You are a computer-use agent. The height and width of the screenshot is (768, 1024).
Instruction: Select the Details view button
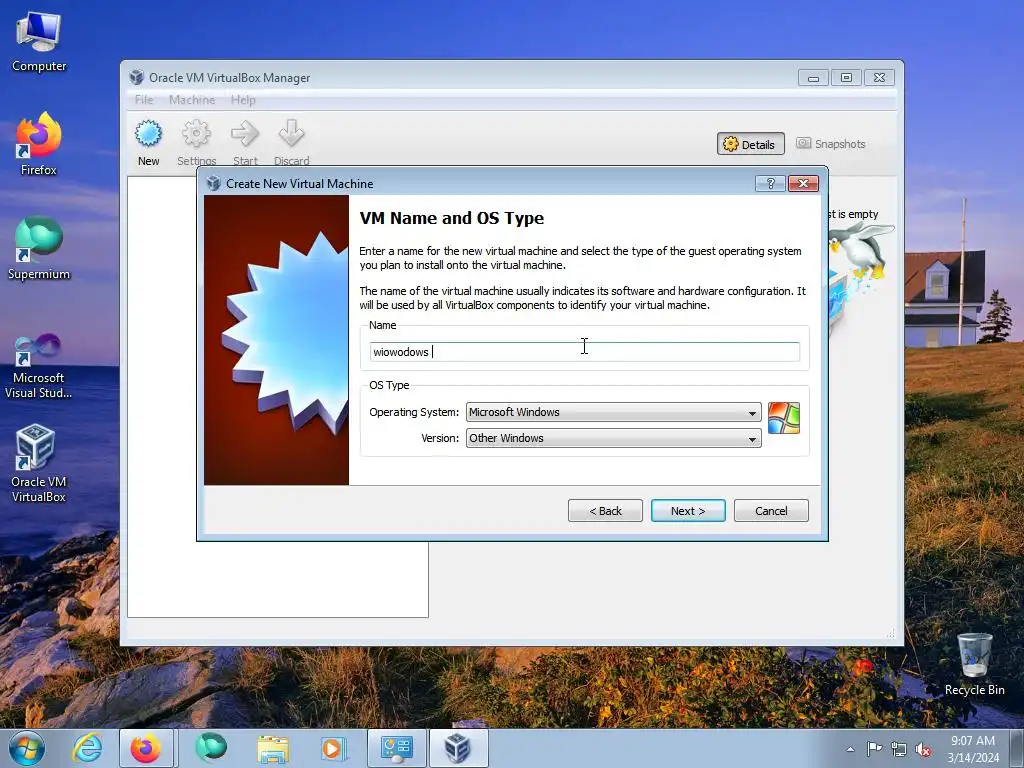click(x=750, y=144)
